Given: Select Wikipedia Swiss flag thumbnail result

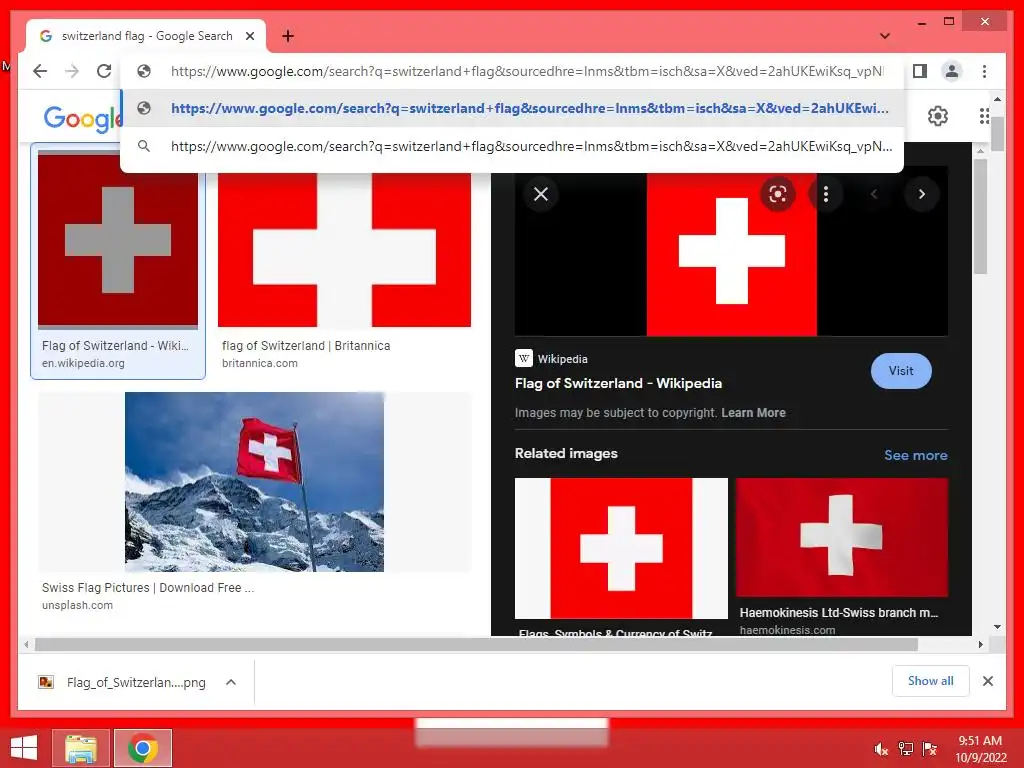Looking at the screenshot, I should click(x=118, y=240).
